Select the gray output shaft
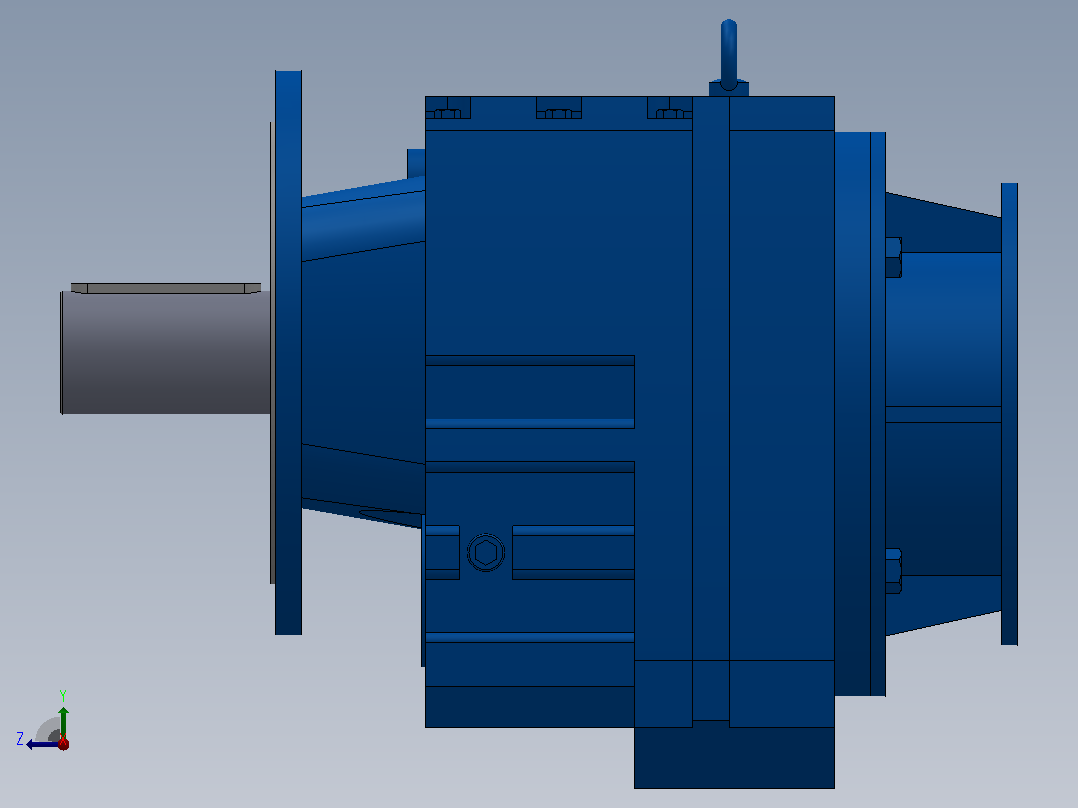 [x=165, y=352]
